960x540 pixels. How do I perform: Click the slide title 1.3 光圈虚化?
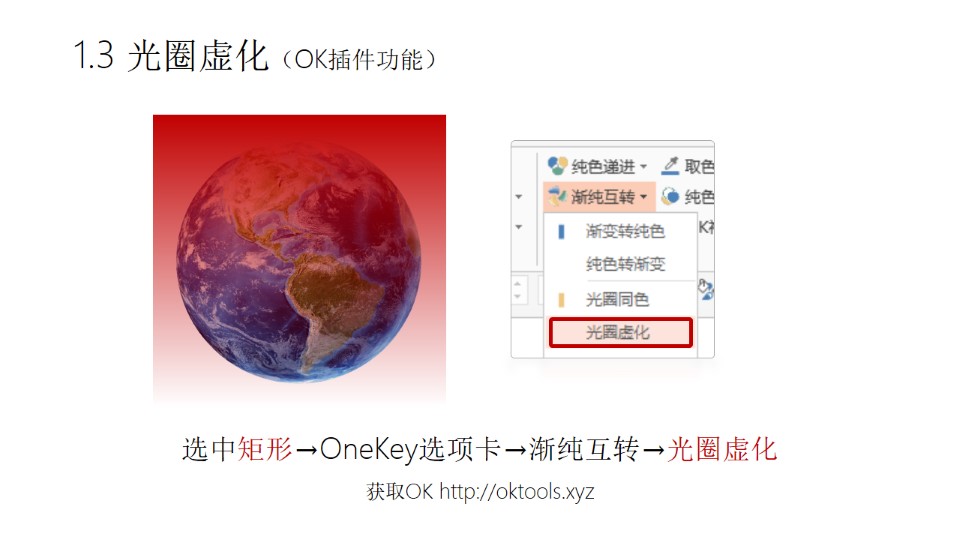click(x=171, y=56)
